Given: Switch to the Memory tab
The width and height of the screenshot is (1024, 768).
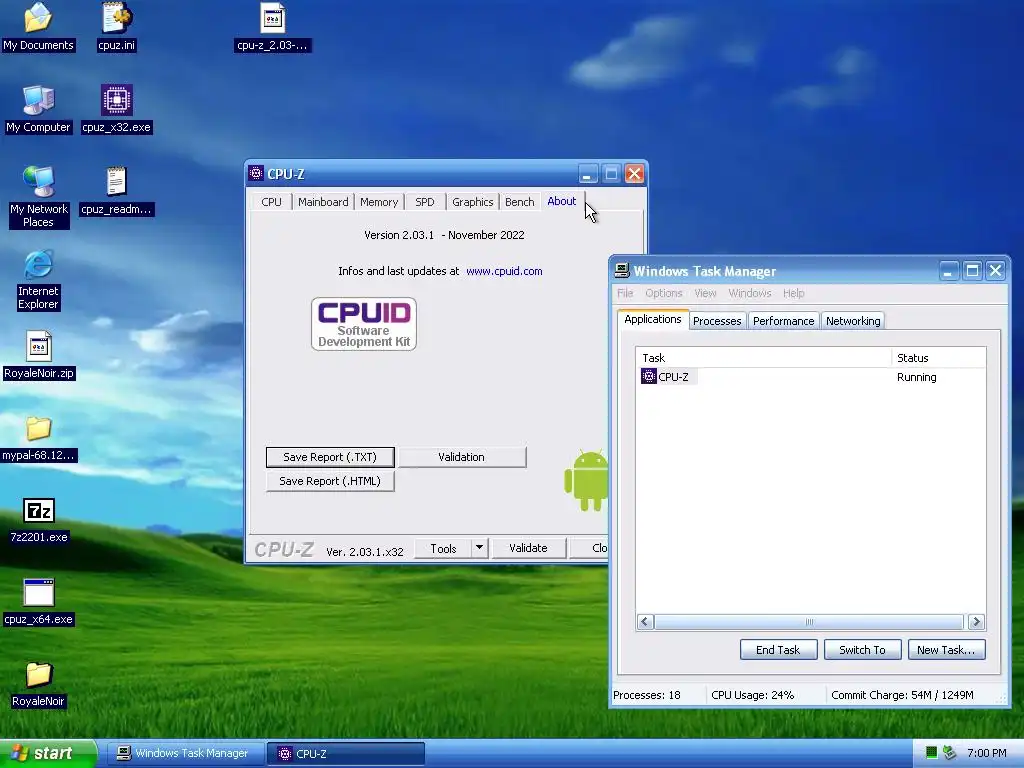Looking at the screenshot, I should [x=379, y=202].
